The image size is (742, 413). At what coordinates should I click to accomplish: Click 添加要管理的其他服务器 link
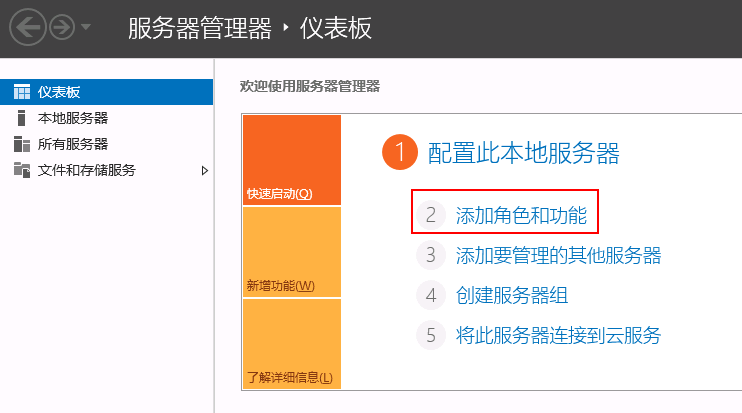[558, 256]
